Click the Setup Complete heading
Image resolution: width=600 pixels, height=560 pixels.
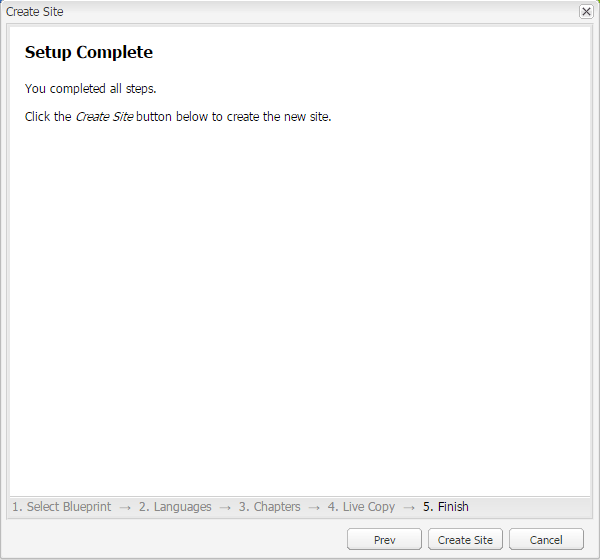click(x=89, y=52)
